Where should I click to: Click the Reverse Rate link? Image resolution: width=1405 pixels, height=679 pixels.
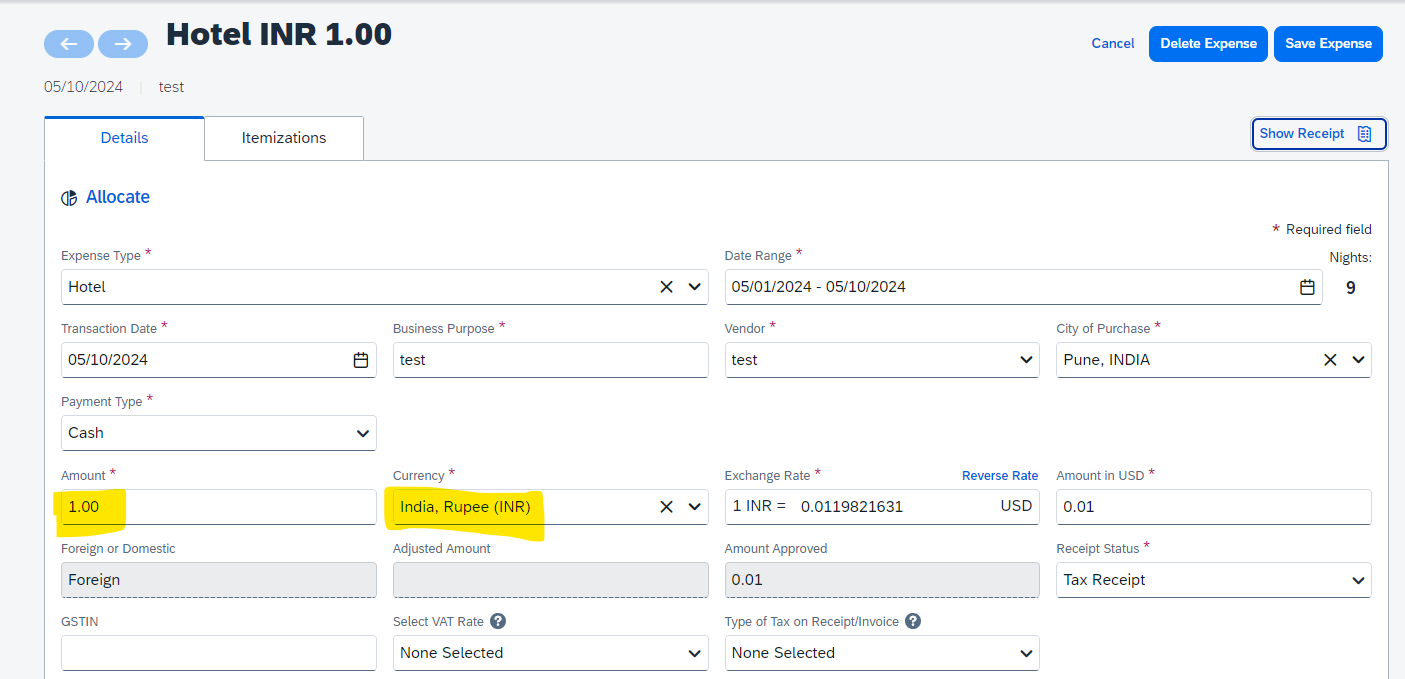tap(999, 476)
